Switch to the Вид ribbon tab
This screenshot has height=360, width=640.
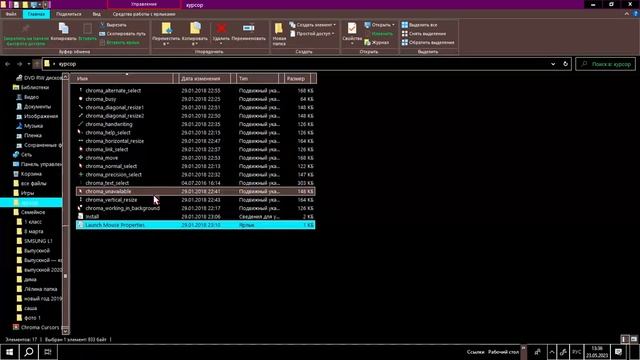(96, 14)
